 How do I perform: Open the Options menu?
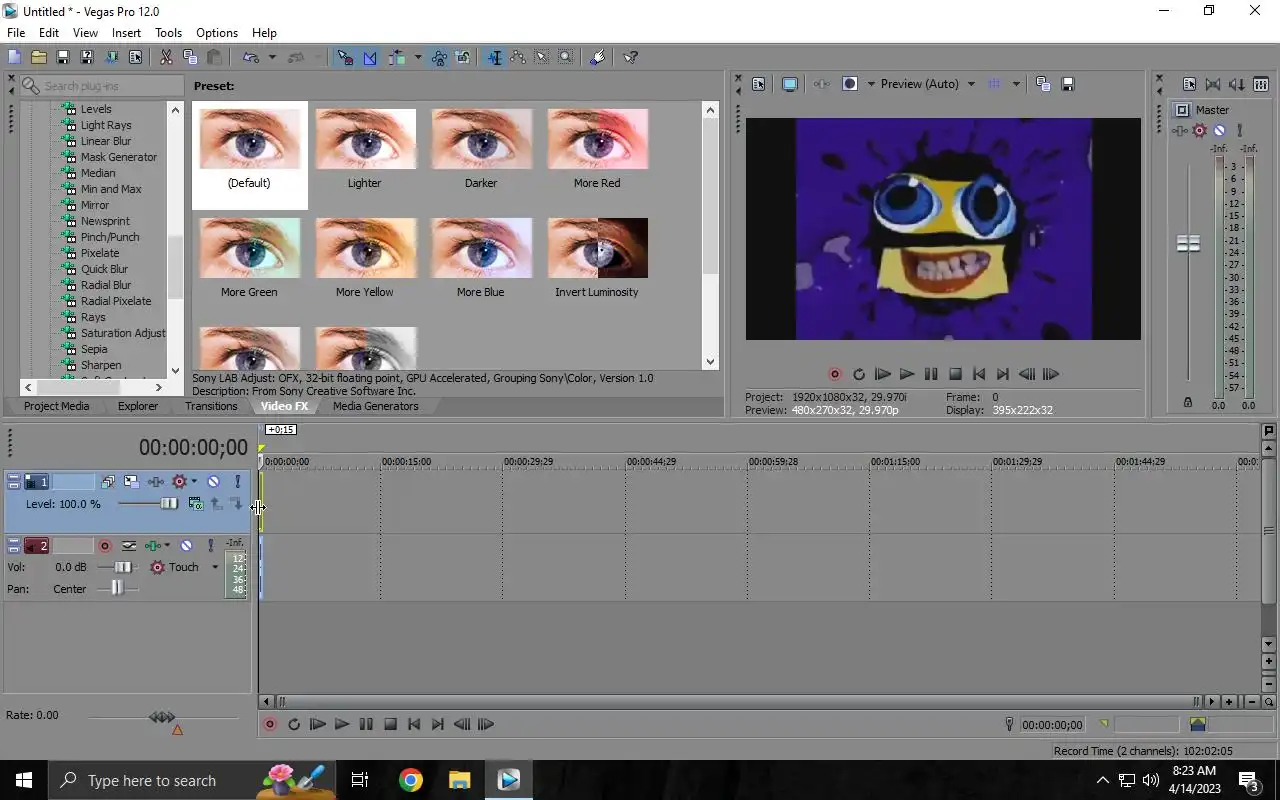[x=217, y=33]
